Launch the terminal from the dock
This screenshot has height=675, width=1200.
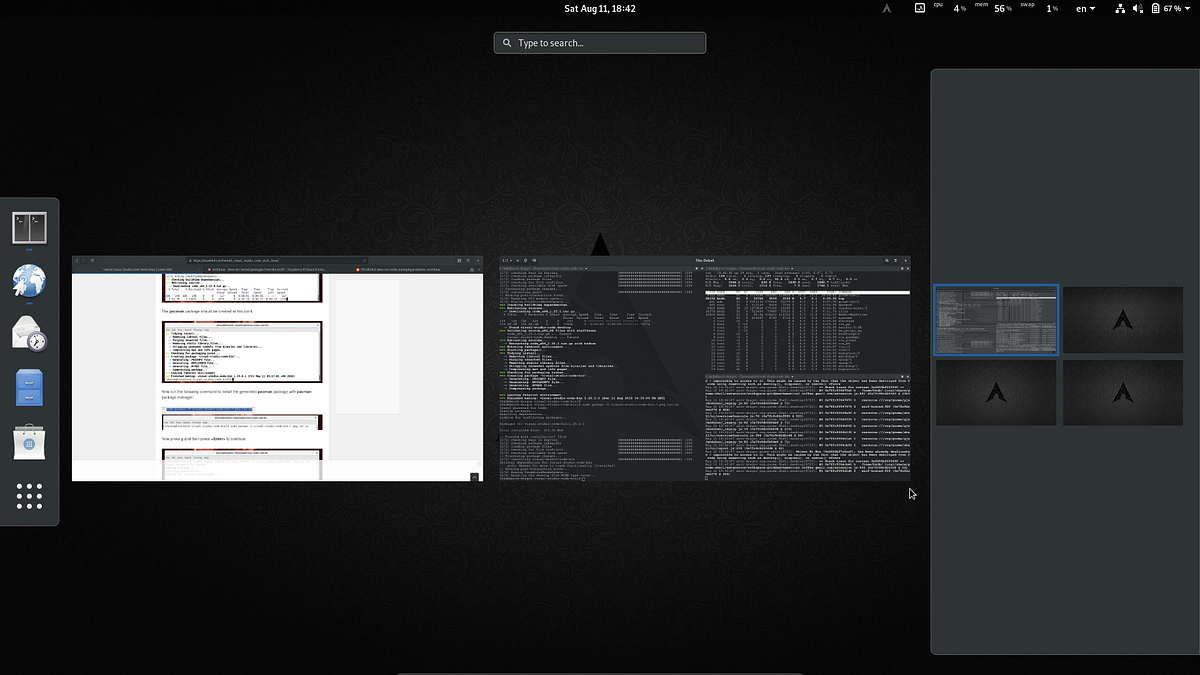click(x=29, y=227)
